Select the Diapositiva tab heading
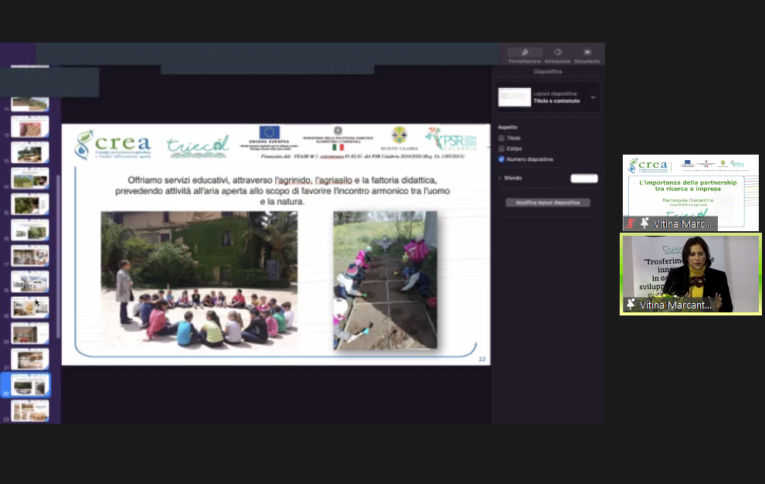The image size is (765, 484). [548, 72]
